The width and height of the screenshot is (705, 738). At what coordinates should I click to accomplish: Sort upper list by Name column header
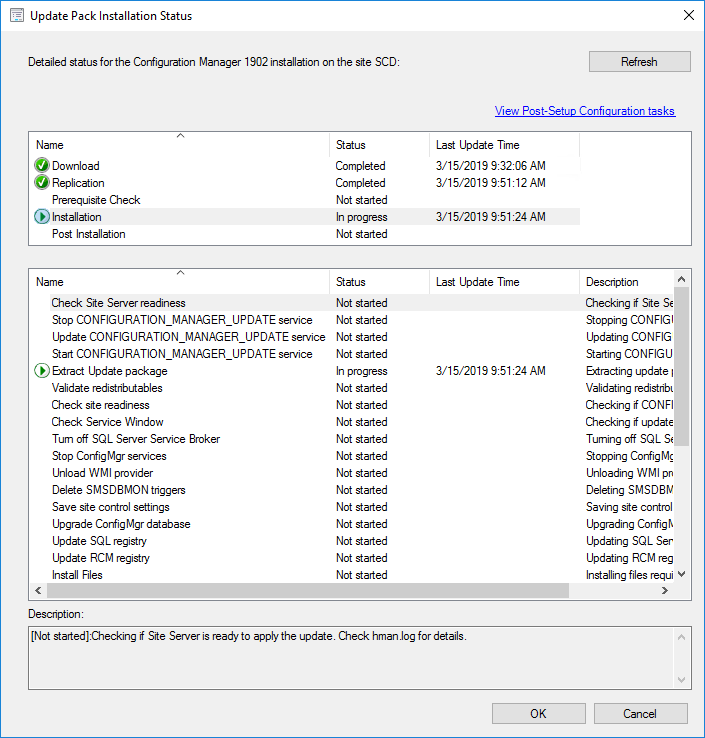click(179, 145)
